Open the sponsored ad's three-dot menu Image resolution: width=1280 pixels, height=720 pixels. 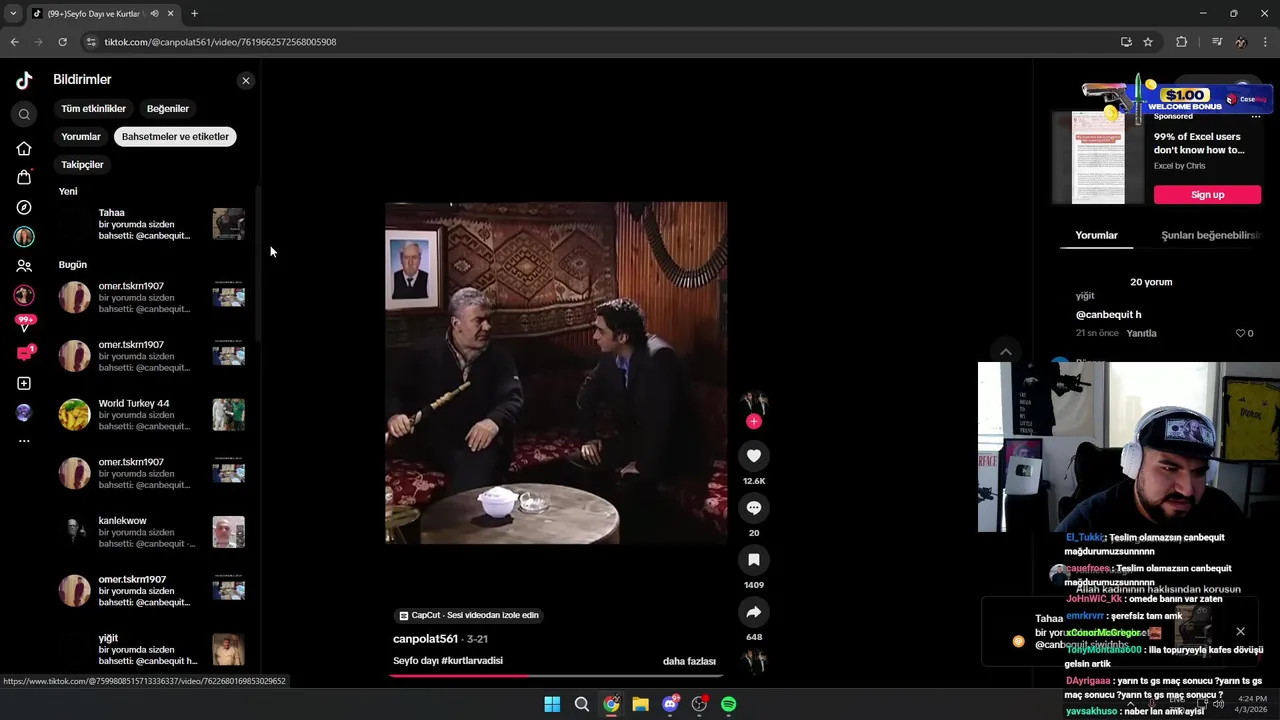(x=1256, y=116)
